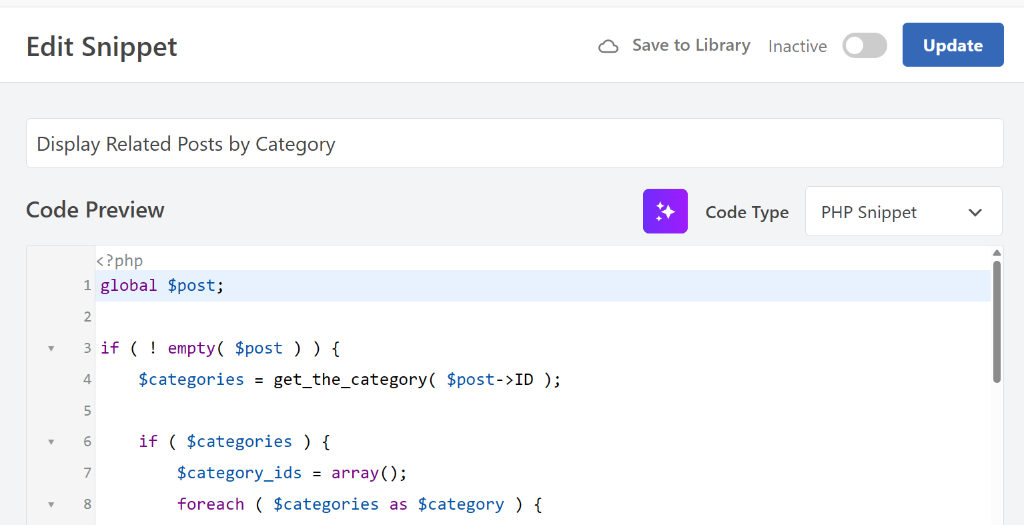Collapse the fold arrow on line 8

[x=51, y=505]
